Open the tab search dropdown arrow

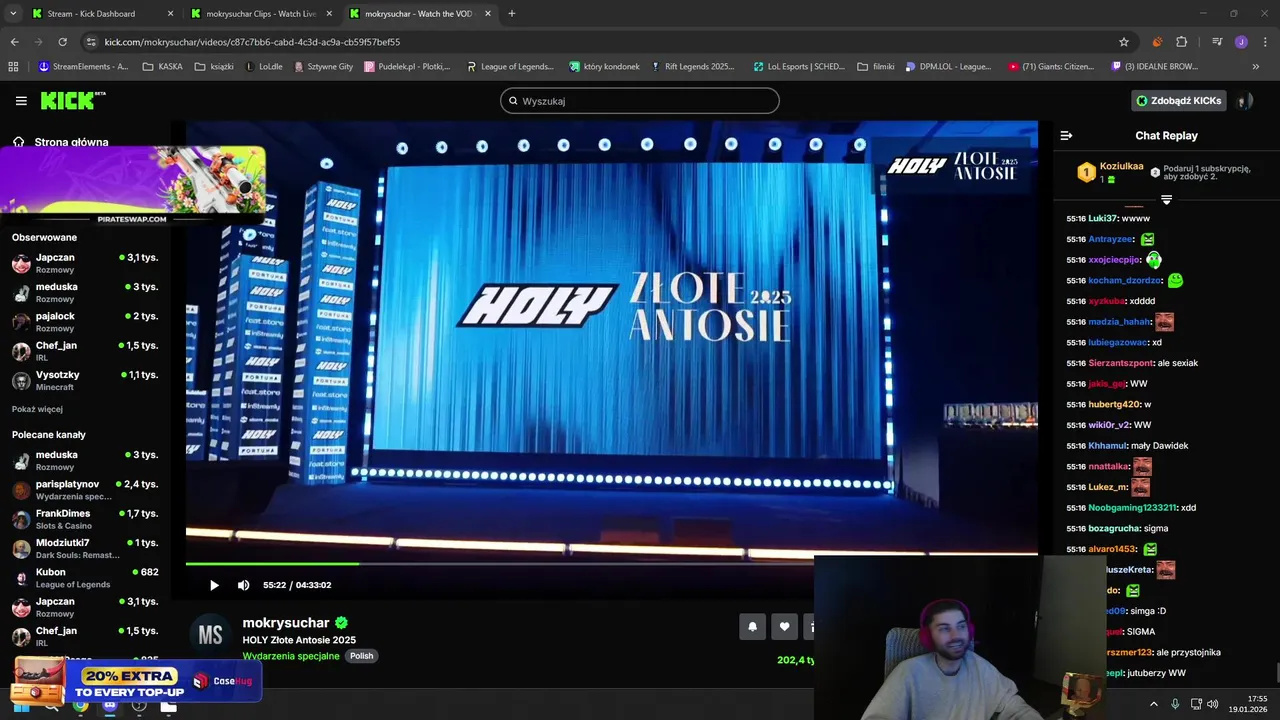(13, 14)
